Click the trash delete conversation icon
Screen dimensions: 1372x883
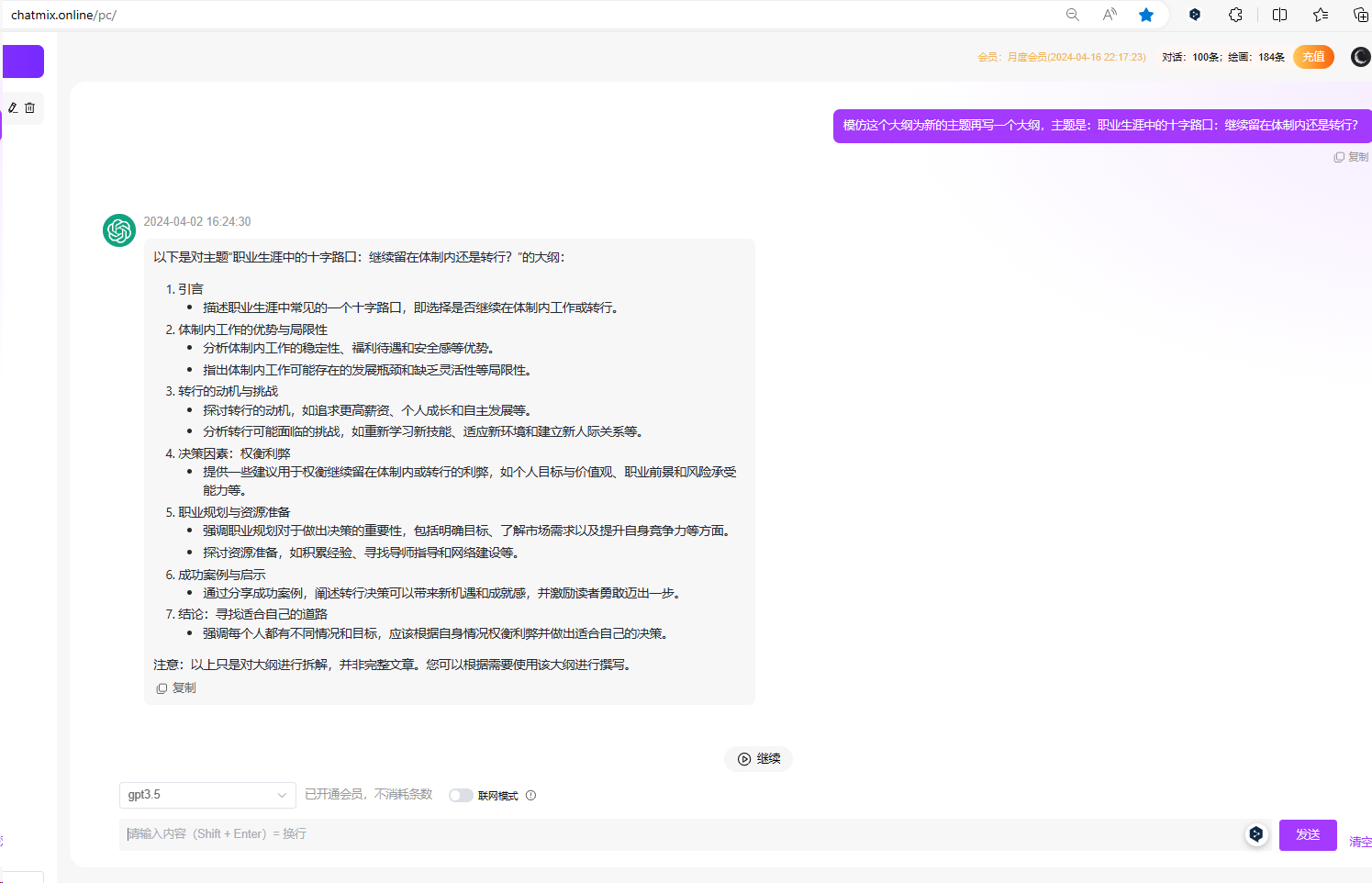click(30, 107)
